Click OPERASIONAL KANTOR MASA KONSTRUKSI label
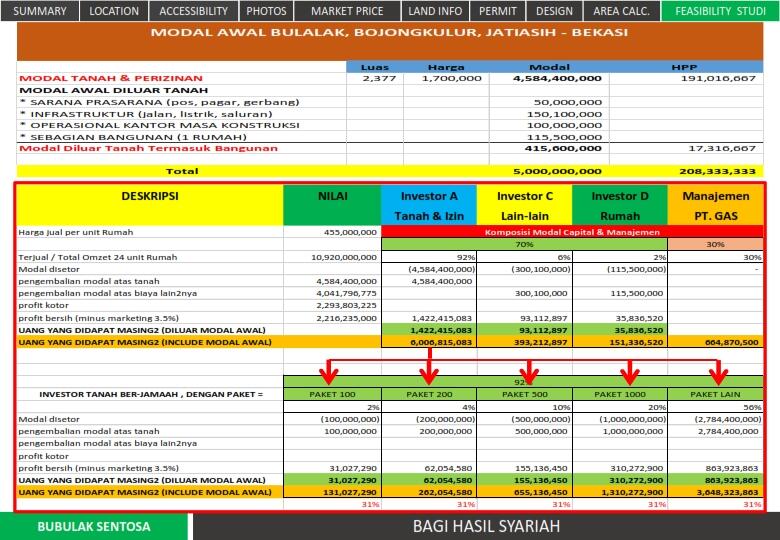 160,125
